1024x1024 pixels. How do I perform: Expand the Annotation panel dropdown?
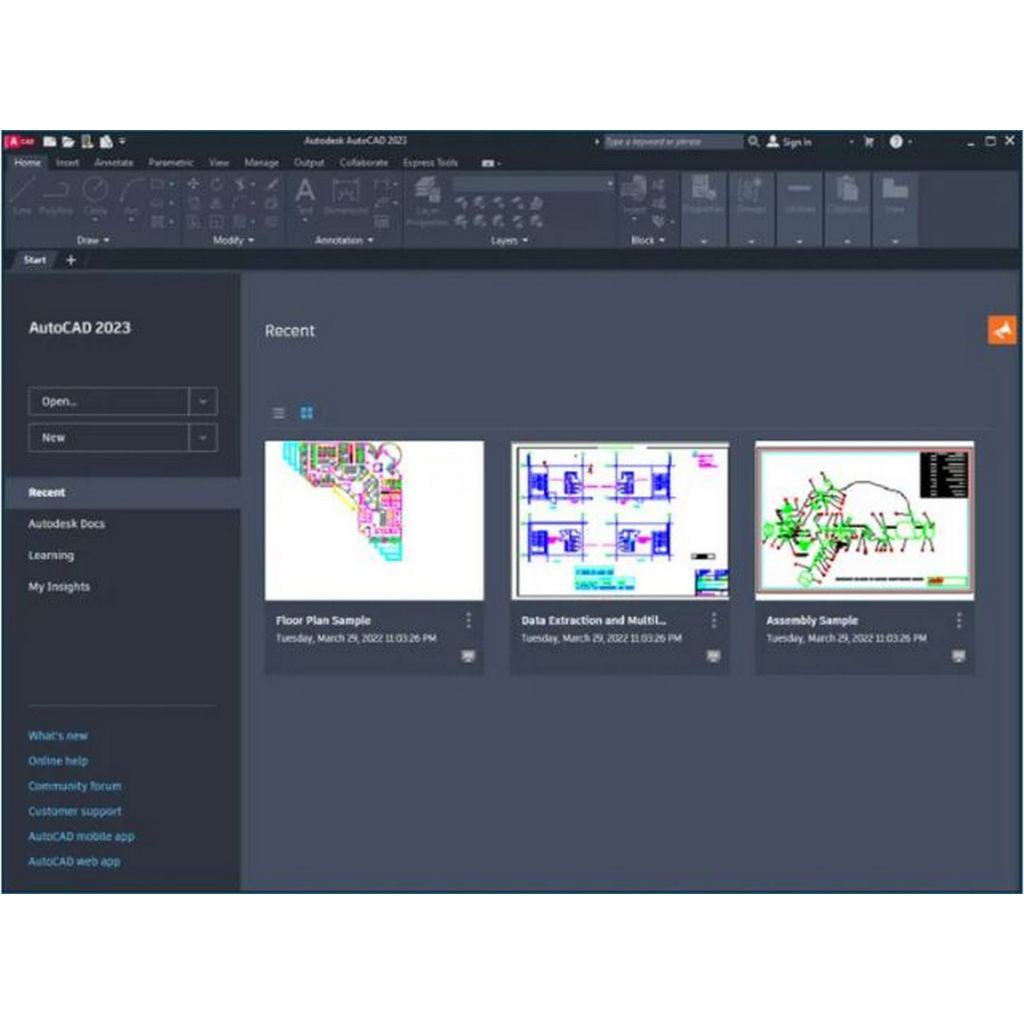[x=344, y=240]
